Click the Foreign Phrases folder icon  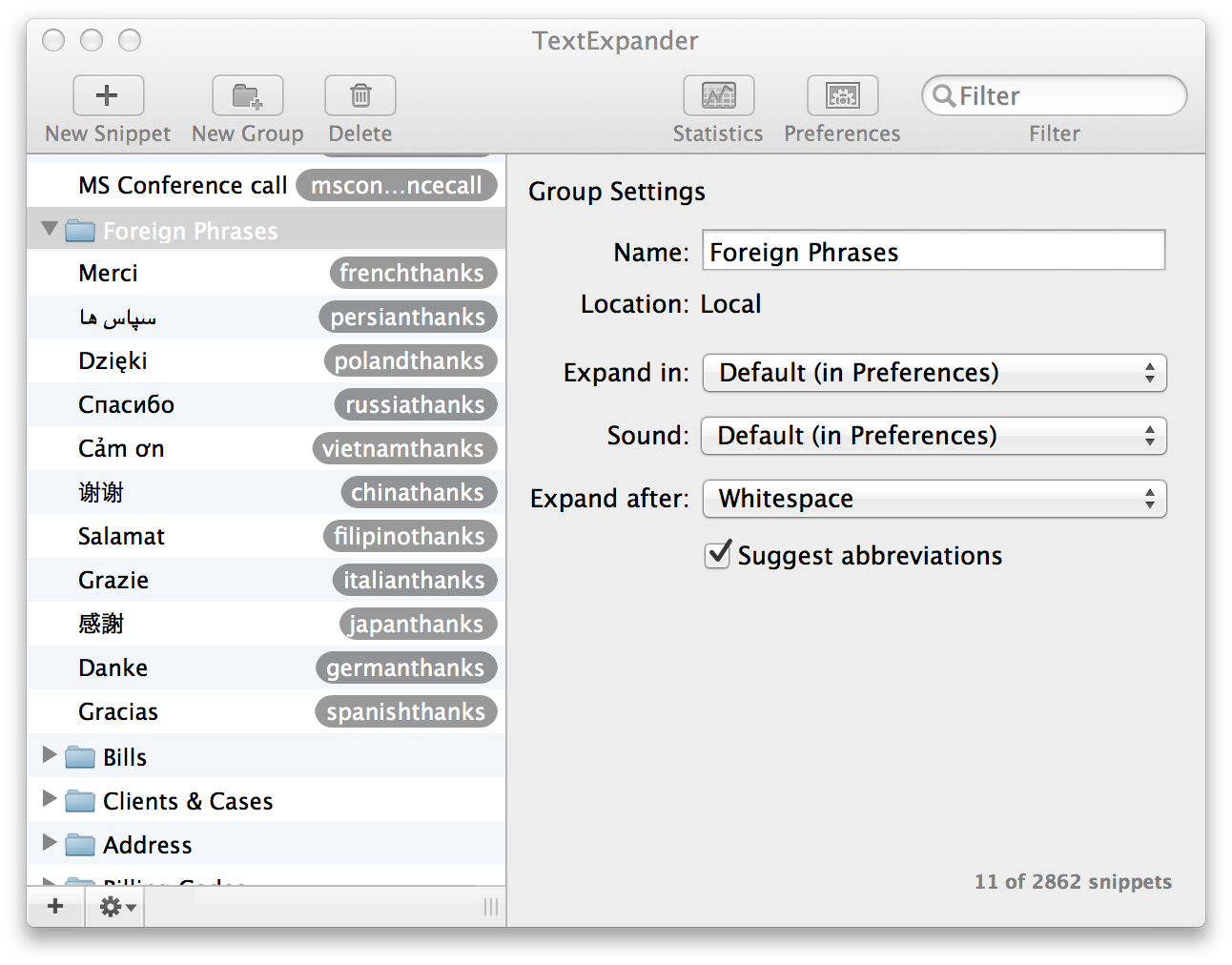click(x=80, y=231)
